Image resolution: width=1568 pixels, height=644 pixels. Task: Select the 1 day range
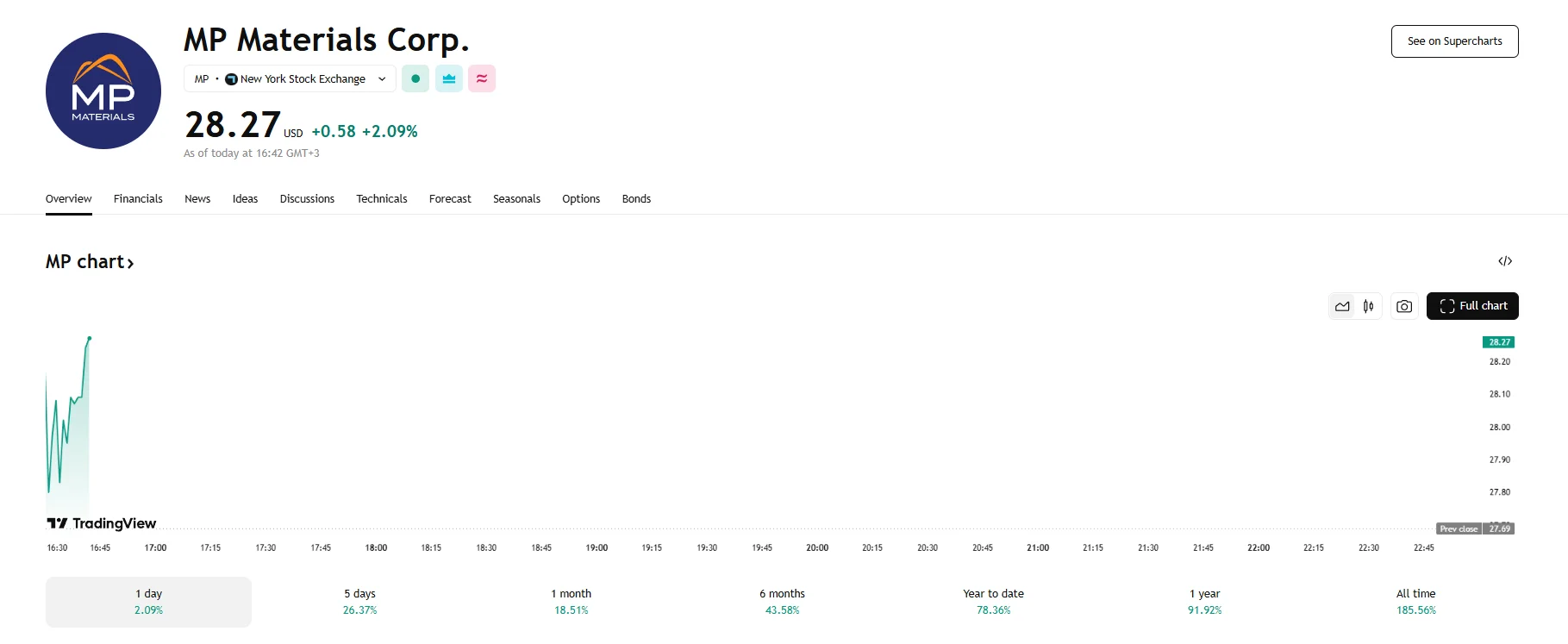pos(148,602)
